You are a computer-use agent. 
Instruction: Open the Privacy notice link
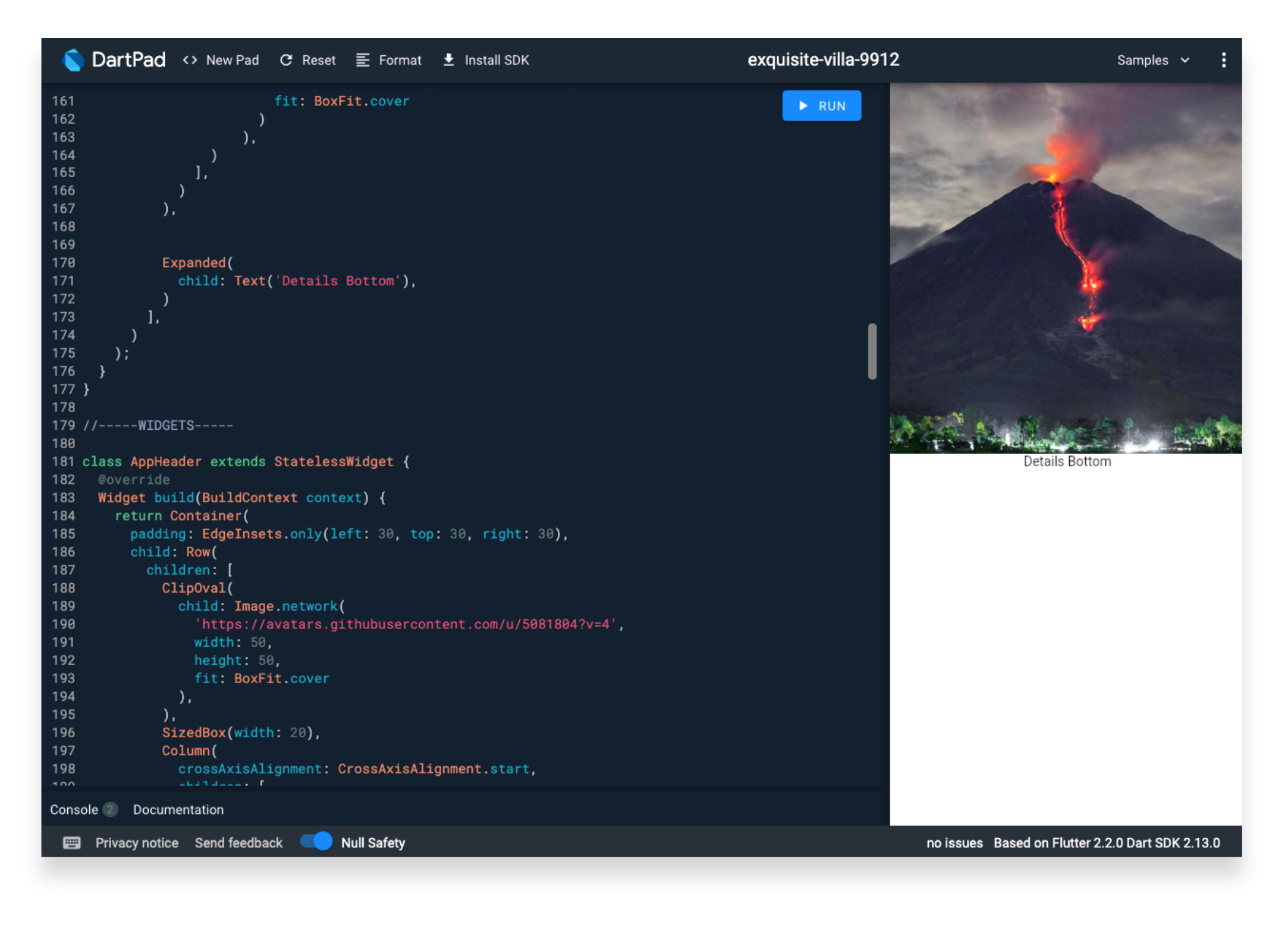pyautogui.click(x=137, y=842)
